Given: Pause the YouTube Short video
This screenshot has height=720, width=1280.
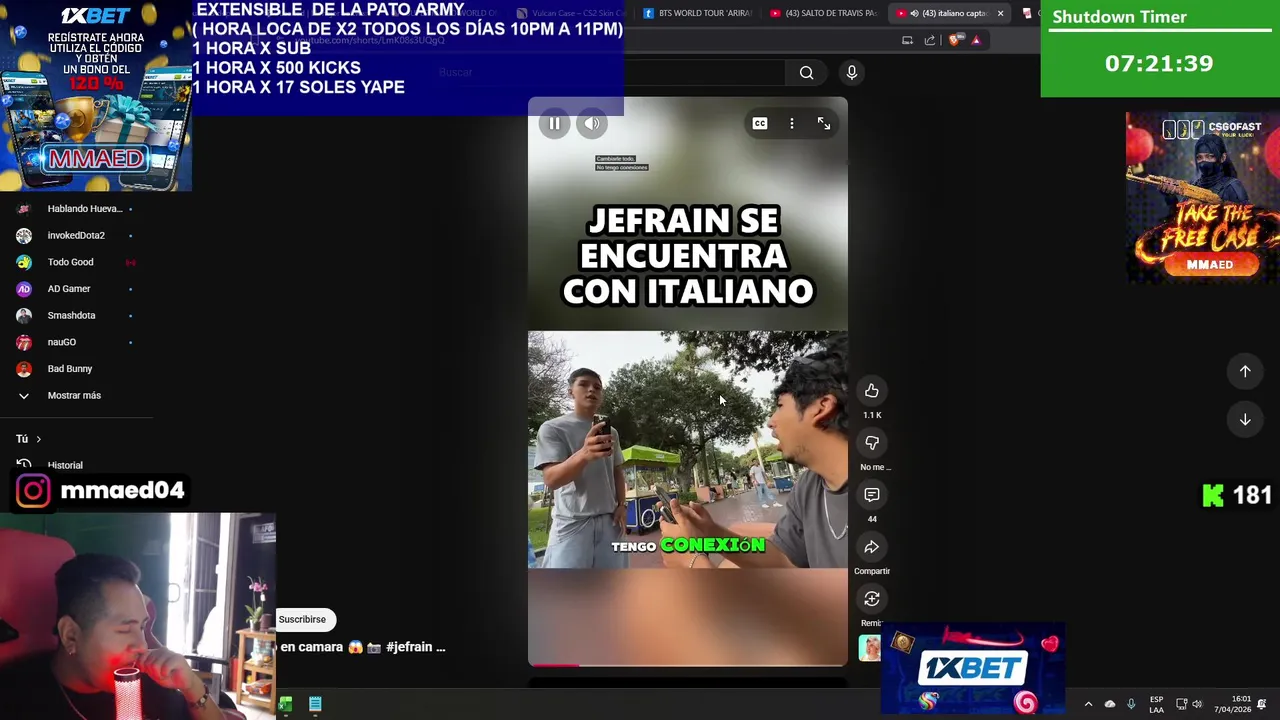Looking at the screenshot, I should 554,123.
